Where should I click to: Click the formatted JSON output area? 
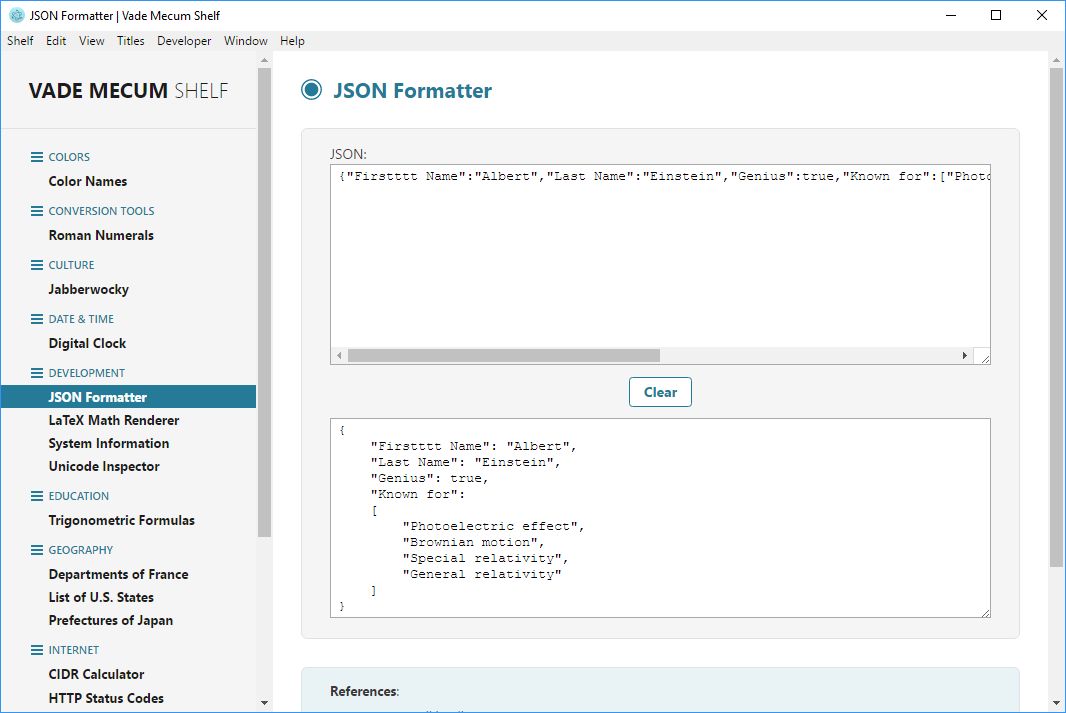(660, 518)
